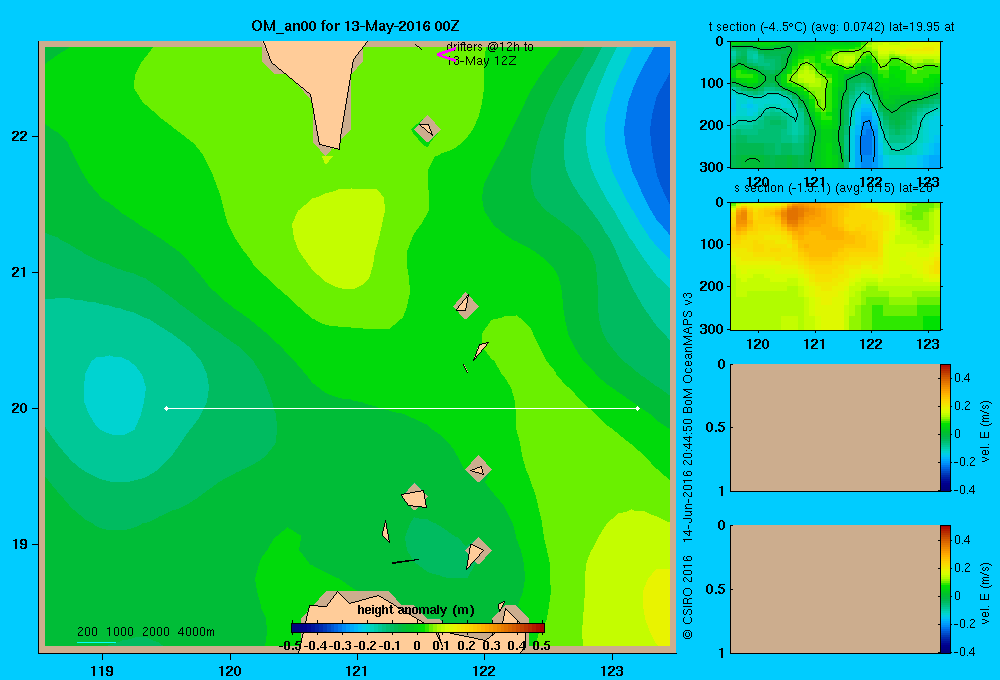Click longitude label '120' on main map
The image size is (1000, 680).
click(x=230, y=671)
